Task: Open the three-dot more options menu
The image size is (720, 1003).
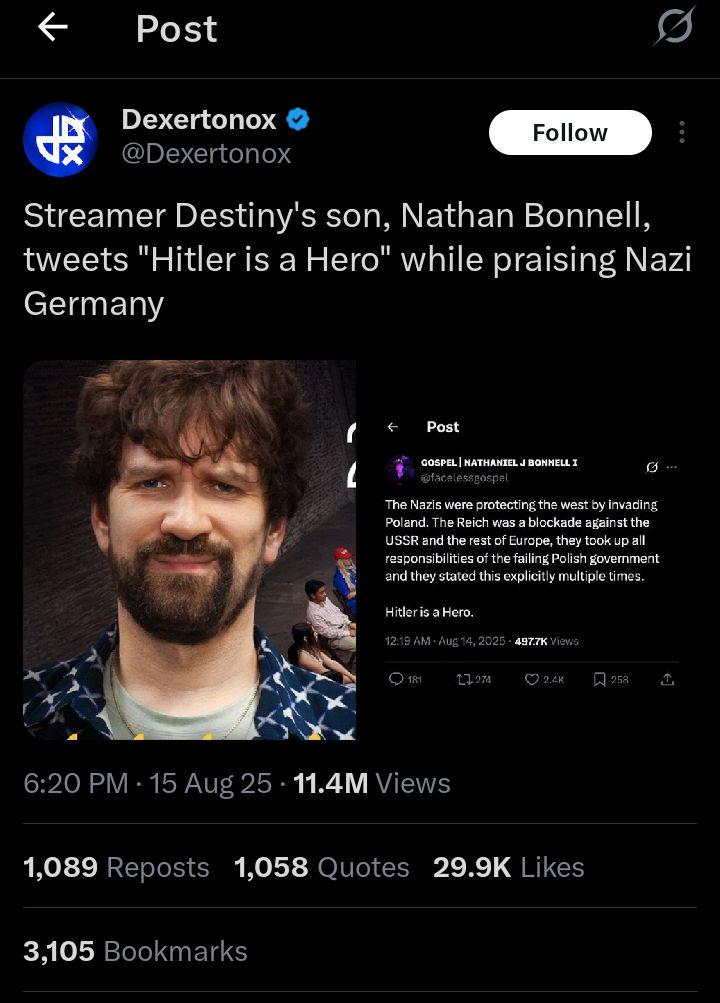Action: (681, 132)
